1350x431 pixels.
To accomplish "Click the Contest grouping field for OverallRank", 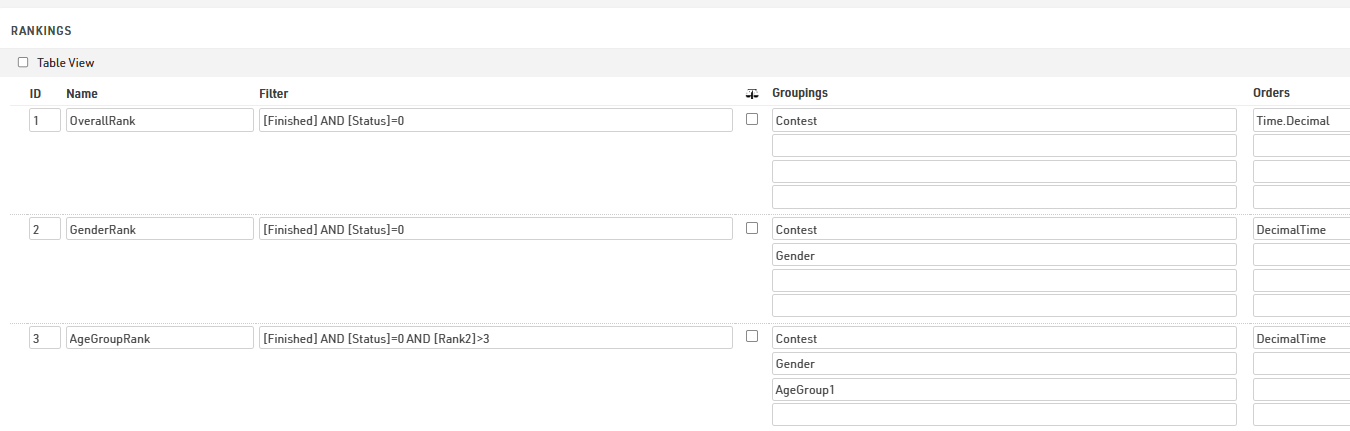I will pos(1004,121).
